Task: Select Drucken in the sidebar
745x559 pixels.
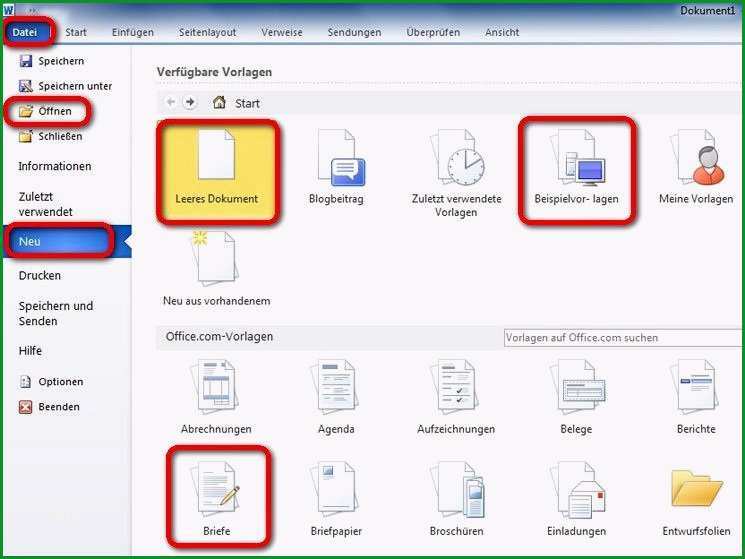Action: click(x=40, y=275)
